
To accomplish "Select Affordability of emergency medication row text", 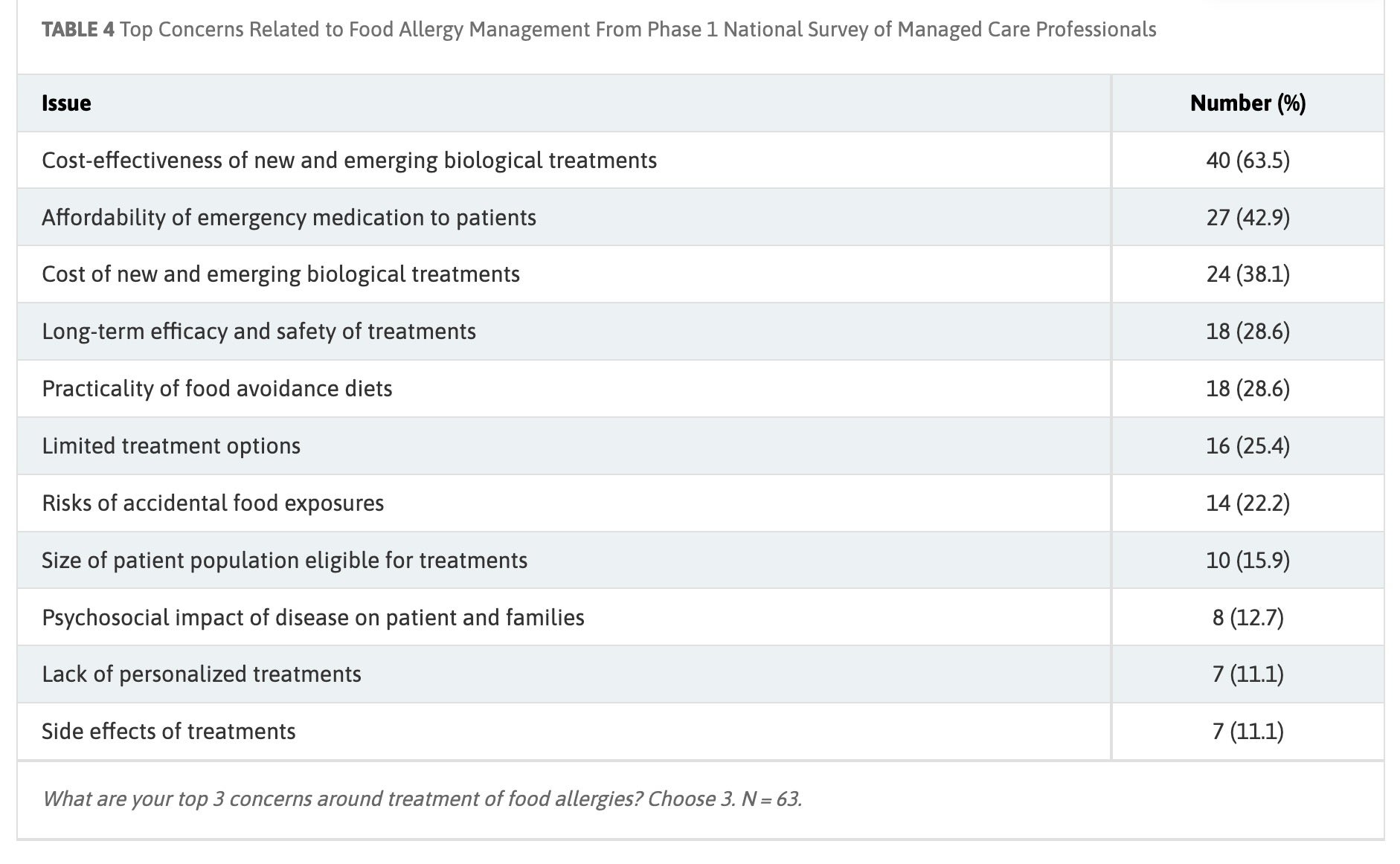I will pos(289,218).
